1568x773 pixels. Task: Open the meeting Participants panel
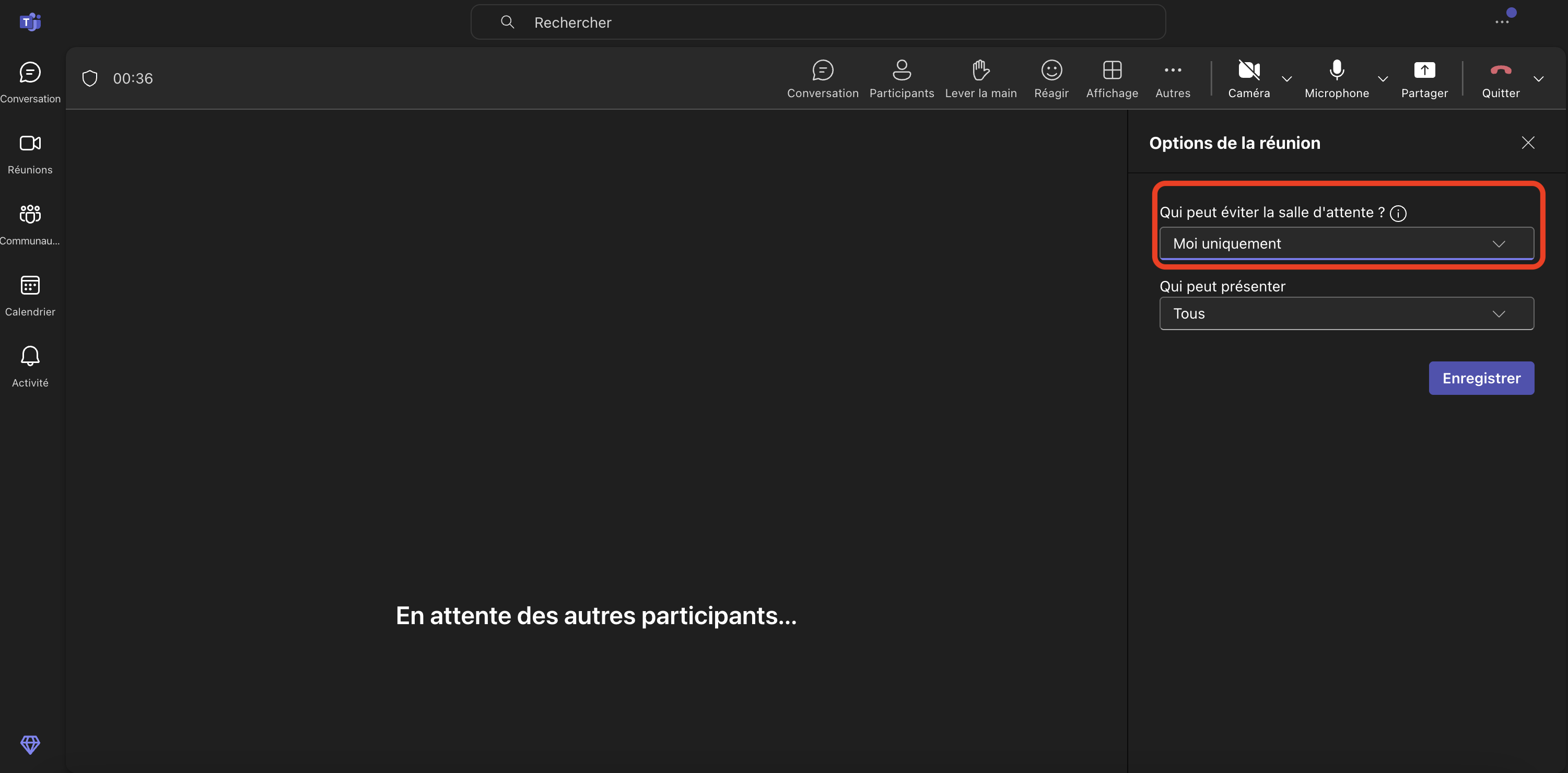point(901,78)
